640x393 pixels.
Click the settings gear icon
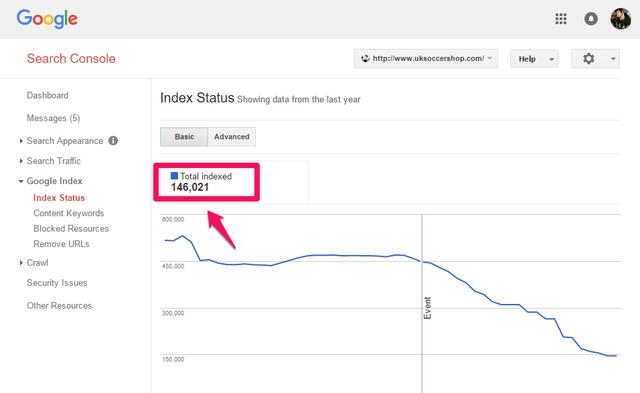coord(588,59)
